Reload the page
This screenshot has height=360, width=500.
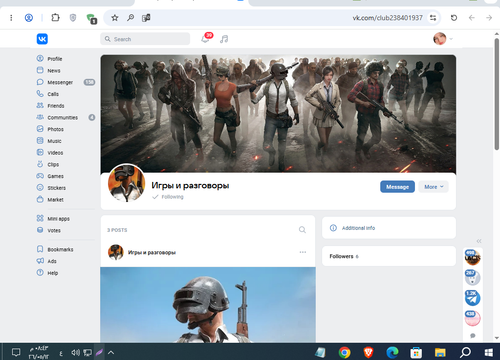point(454,18)
